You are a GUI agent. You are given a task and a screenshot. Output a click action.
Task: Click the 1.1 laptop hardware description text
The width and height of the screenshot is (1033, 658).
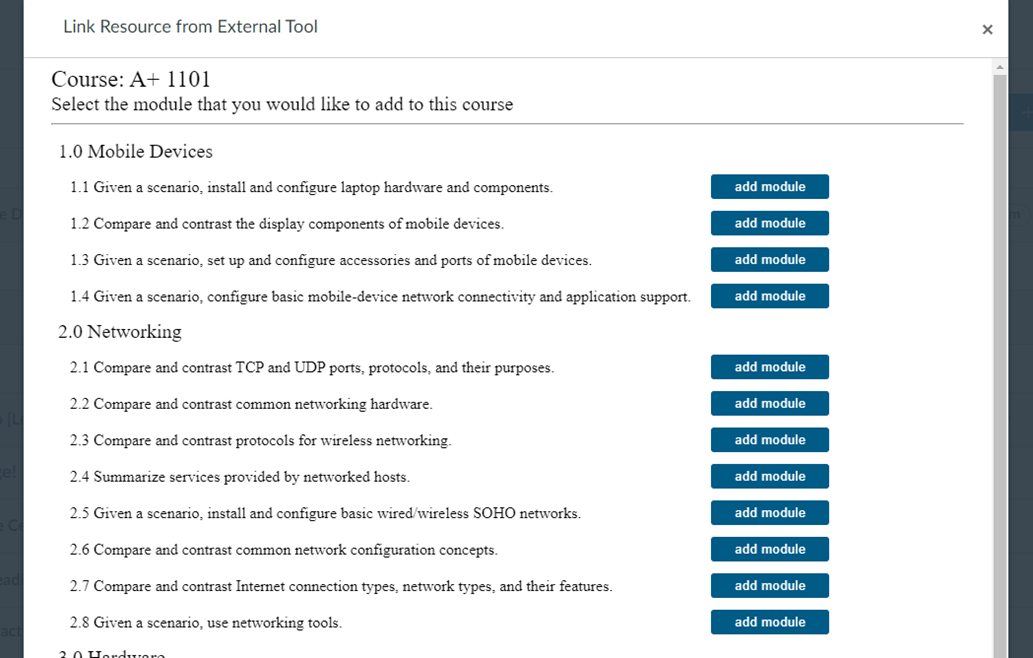click(x=311, y=188)
